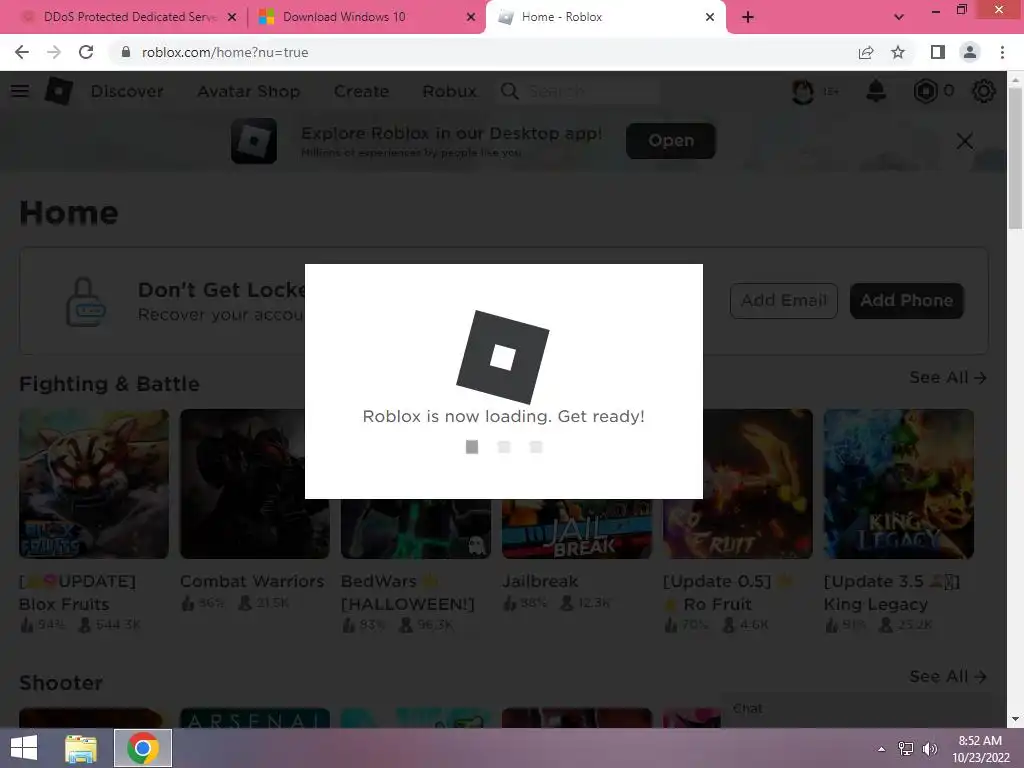Open the King Legacy game thumbnail
Viewport: 1024px width, 768px height.
coord(899,484)
